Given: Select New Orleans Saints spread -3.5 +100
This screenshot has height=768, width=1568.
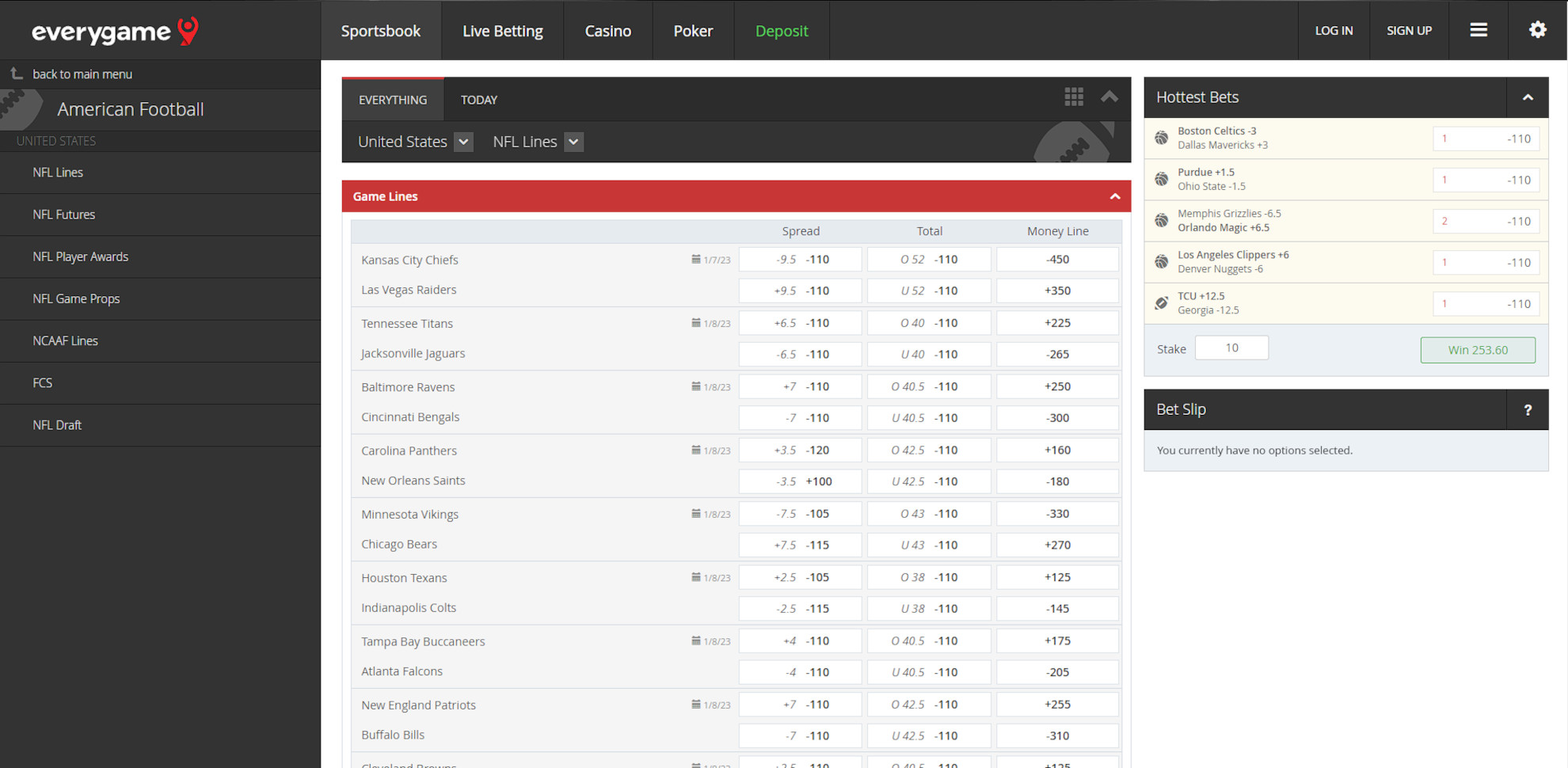Looking at the screenshot, I should [x=800, y=481].
